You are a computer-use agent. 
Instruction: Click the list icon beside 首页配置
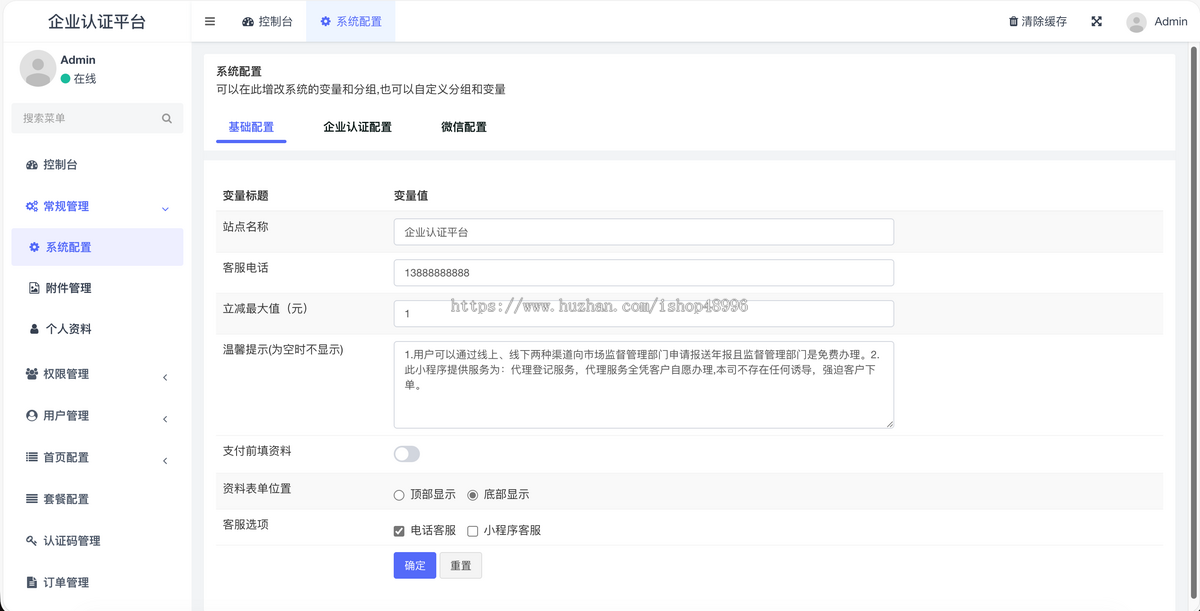32,457
